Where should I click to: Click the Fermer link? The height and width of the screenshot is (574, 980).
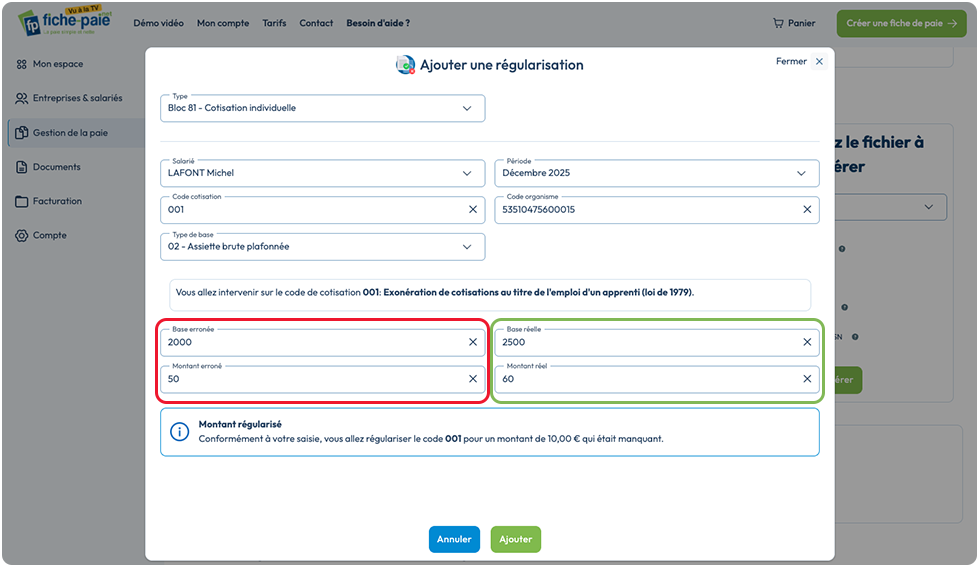tap(791, 61)
